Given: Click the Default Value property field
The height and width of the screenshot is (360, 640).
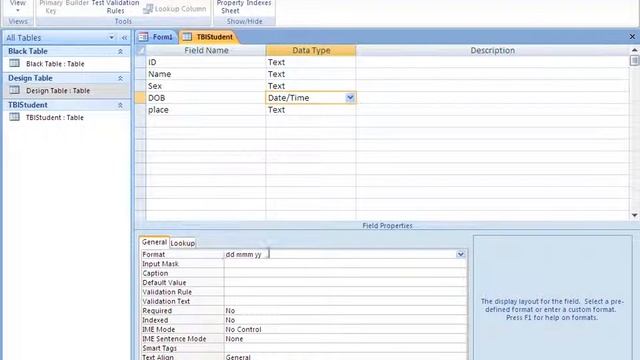Looking at the screenshot, I should pyautogui.click(x=345, y=282).
